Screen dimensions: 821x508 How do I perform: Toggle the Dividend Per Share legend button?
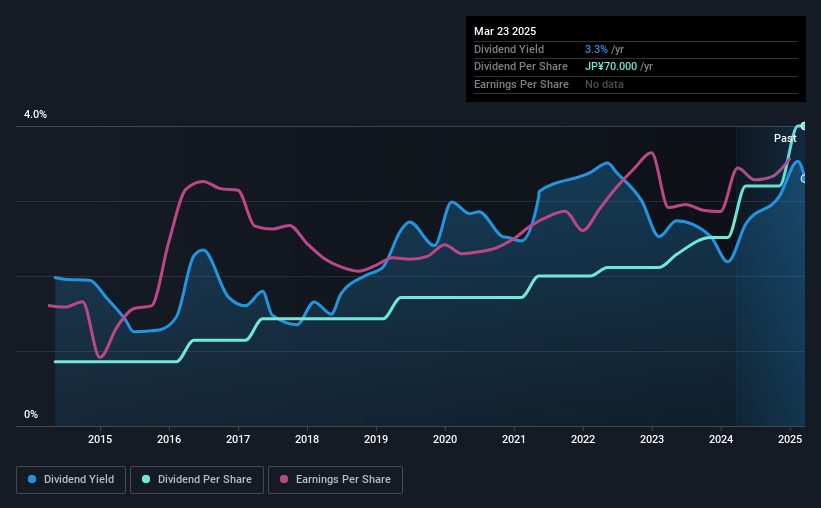[x=197, y=480]
